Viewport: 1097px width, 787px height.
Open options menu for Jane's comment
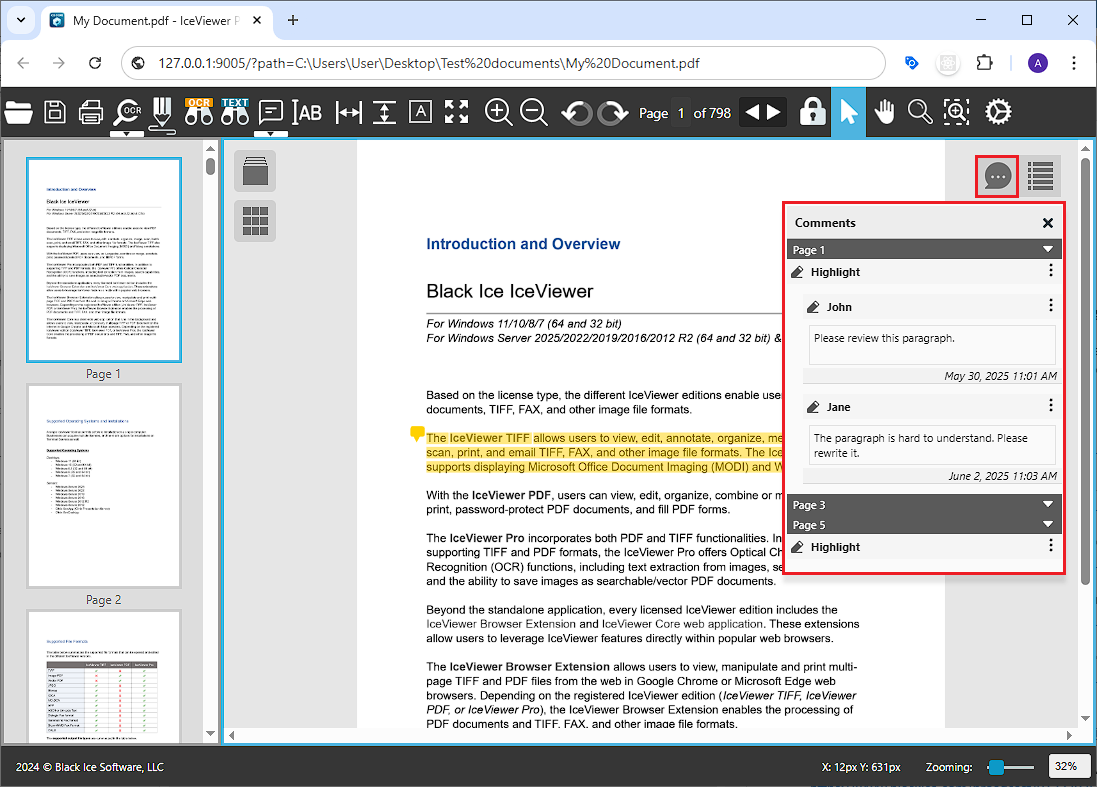(x=1050, y=406)
